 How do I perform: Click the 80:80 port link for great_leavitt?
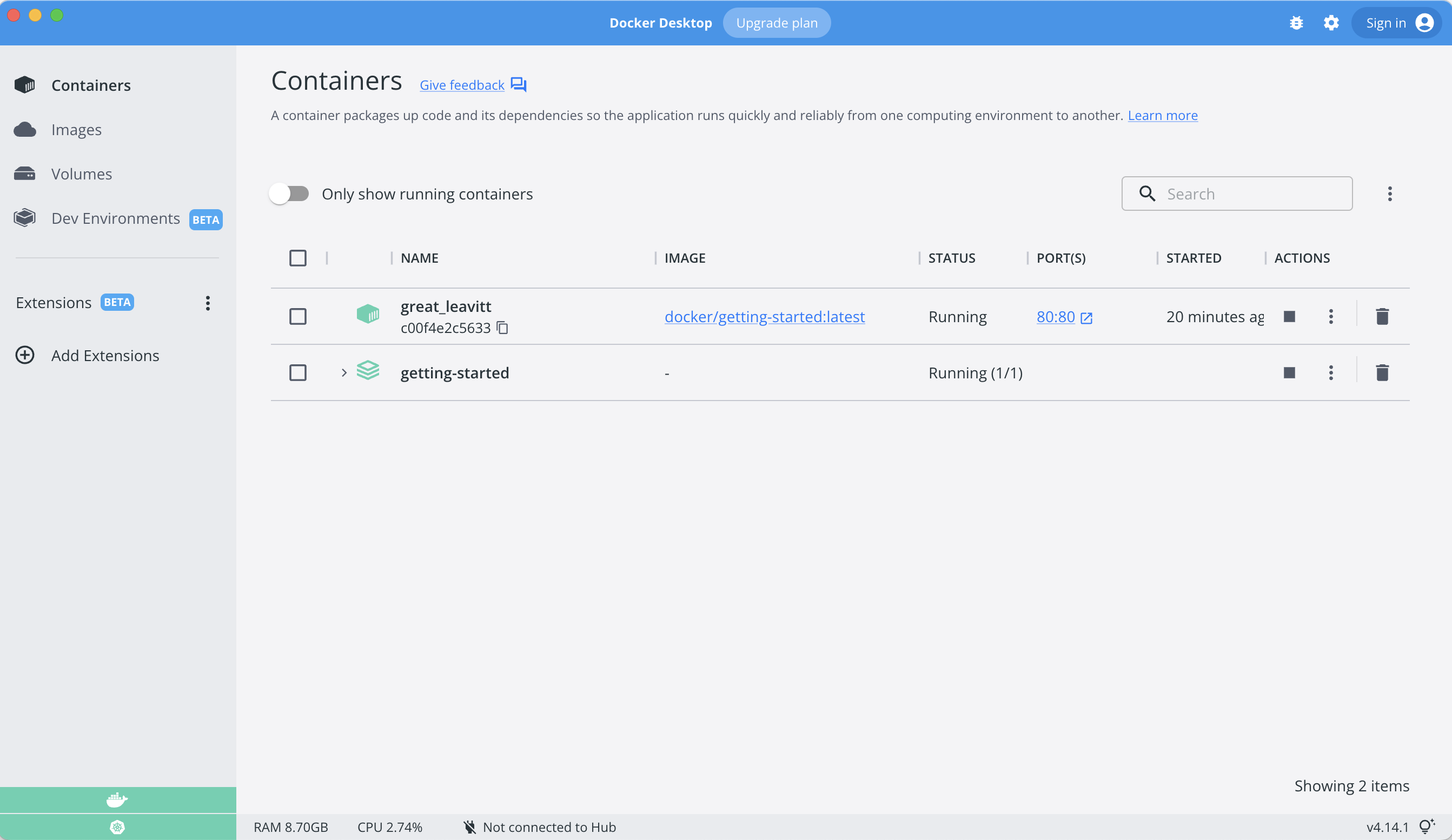pyautogui.click(x=1064, y=316)
